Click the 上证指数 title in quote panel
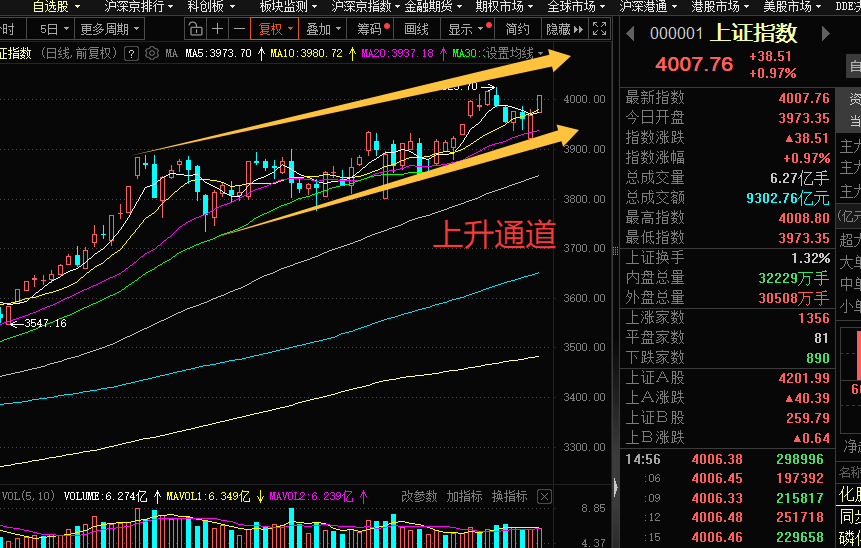 pyautogui.click(x=753, y=33)
